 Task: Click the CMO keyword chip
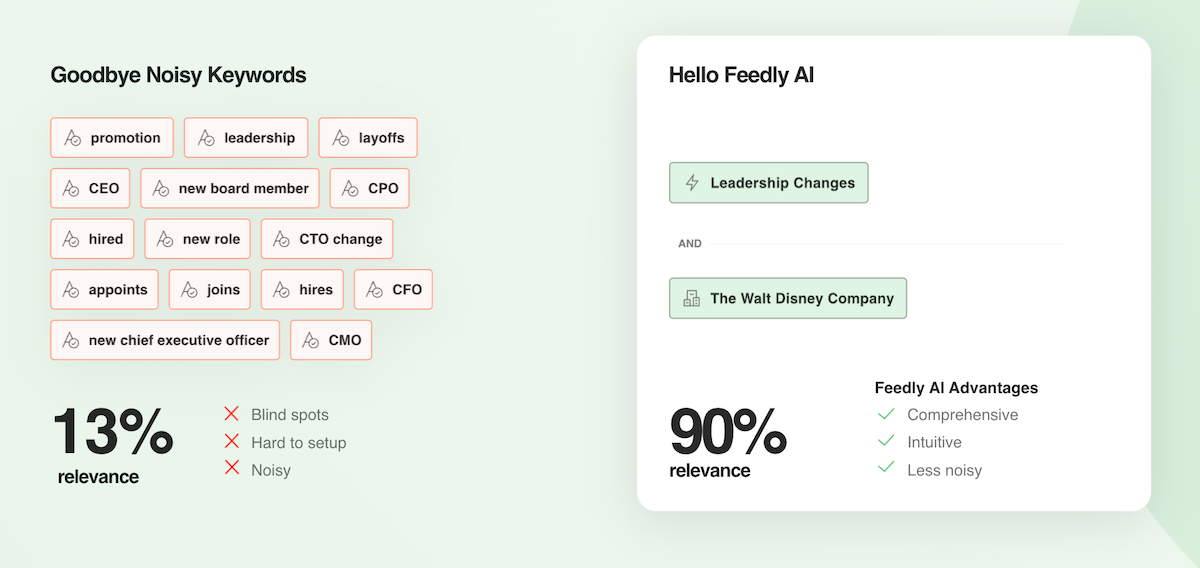click(331, 340)
